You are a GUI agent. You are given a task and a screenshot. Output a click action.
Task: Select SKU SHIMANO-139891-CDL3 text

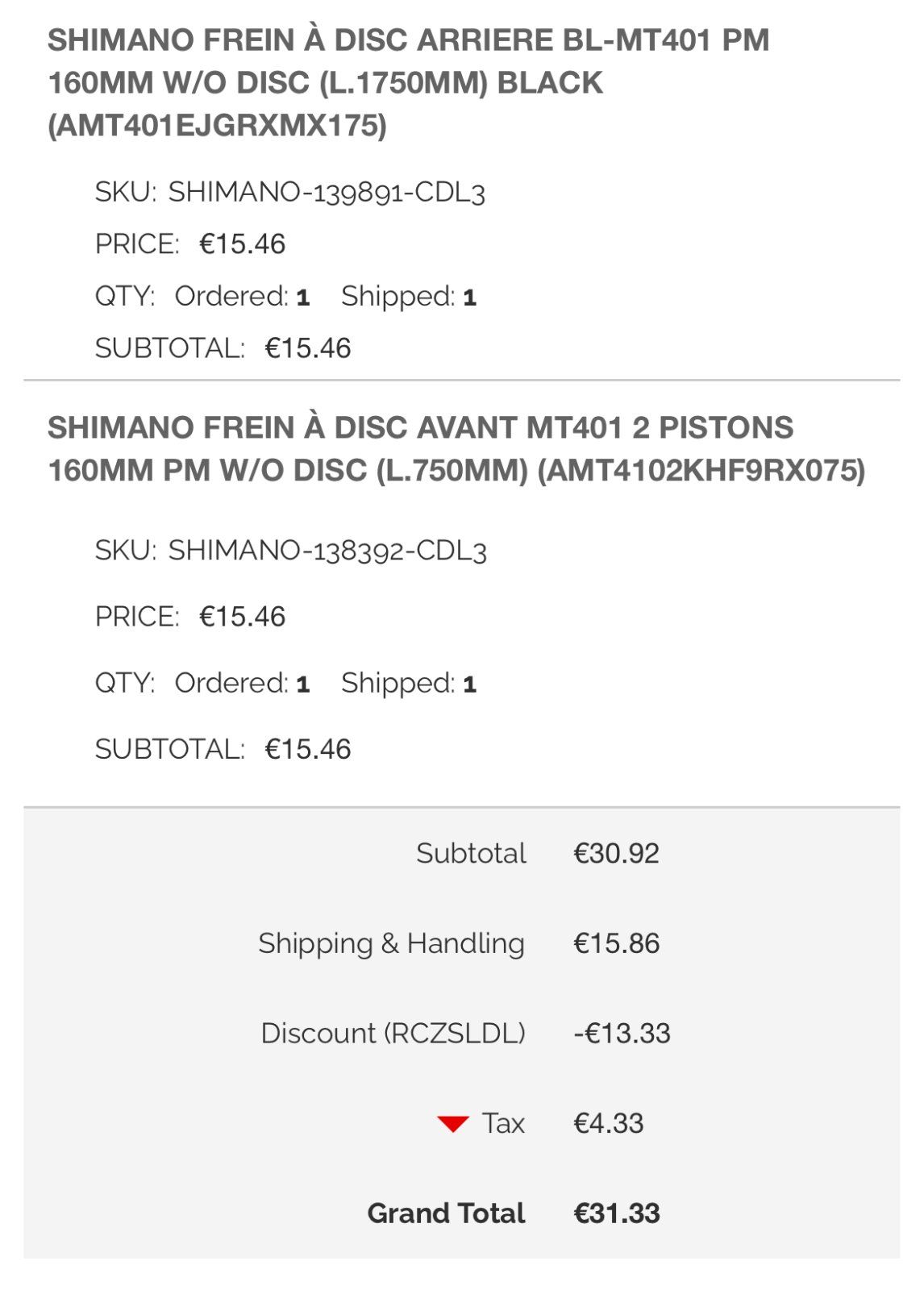[326, 193]
